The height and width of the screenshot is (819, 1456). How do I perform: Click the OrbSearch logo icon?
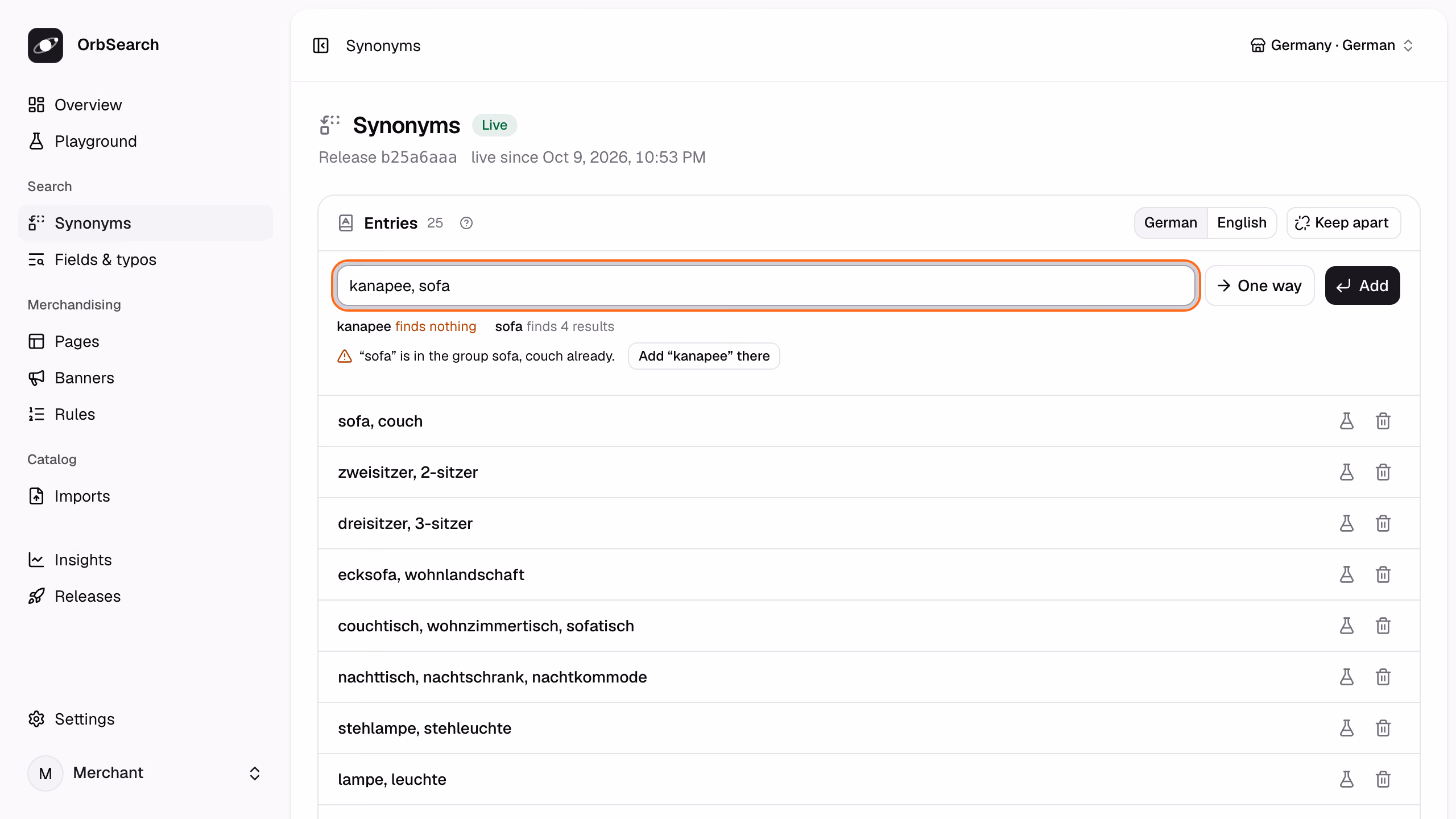click(45, 45)
